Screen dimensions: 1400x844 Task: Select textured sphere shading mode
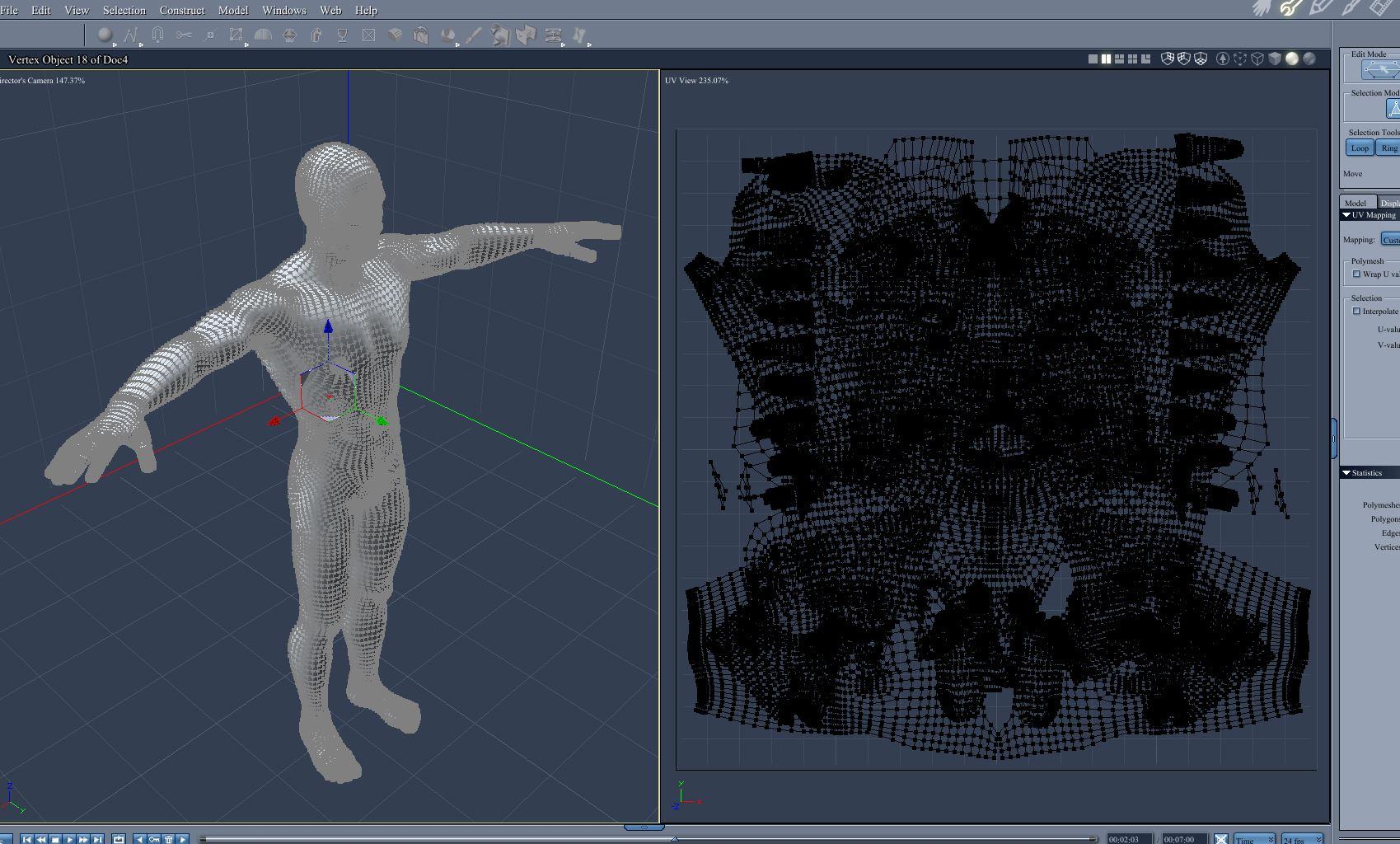point(1309,59)
